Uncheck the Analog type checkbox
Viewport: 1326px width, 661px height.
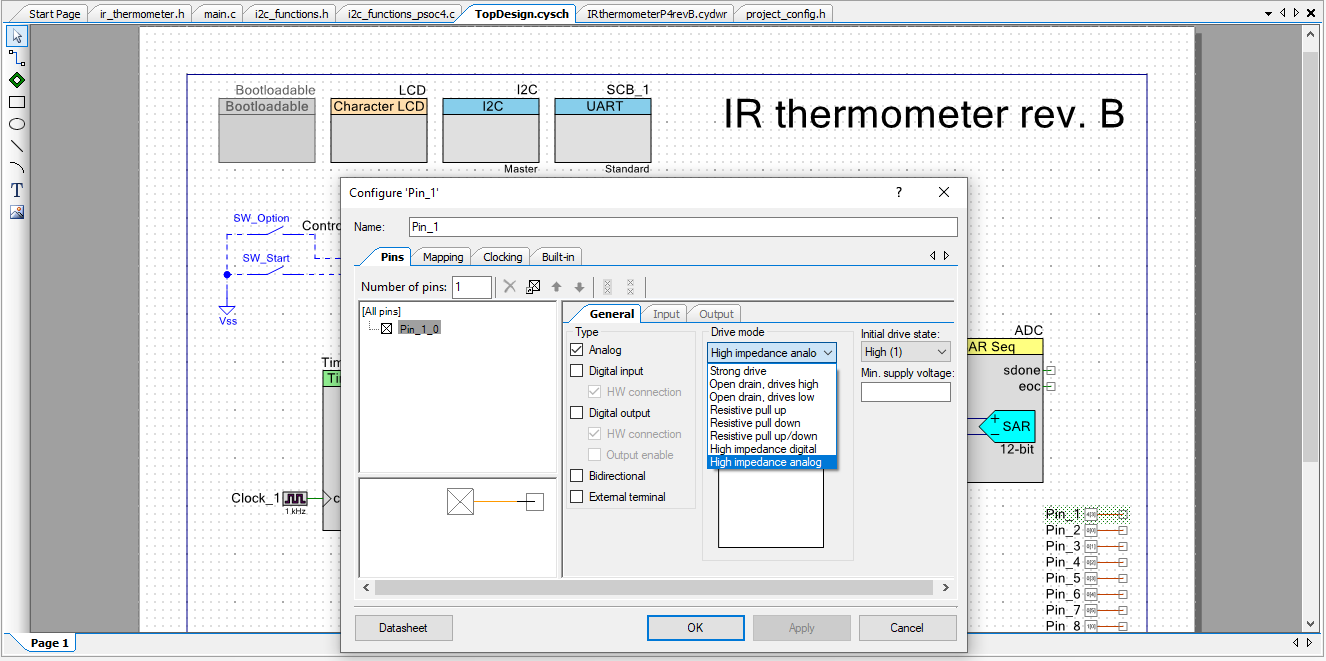click(x=576, y=350)
